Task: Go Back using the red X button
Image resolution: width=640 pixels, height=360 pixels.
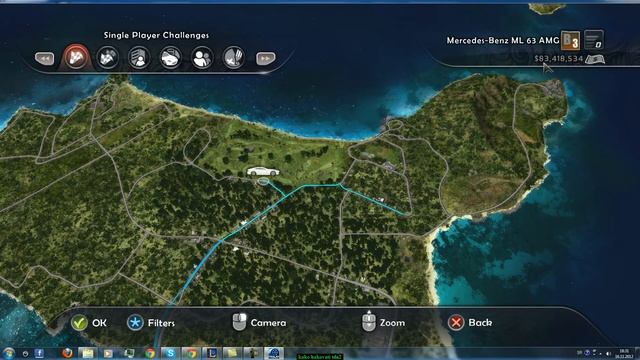Action: click(x=456, y=323)
